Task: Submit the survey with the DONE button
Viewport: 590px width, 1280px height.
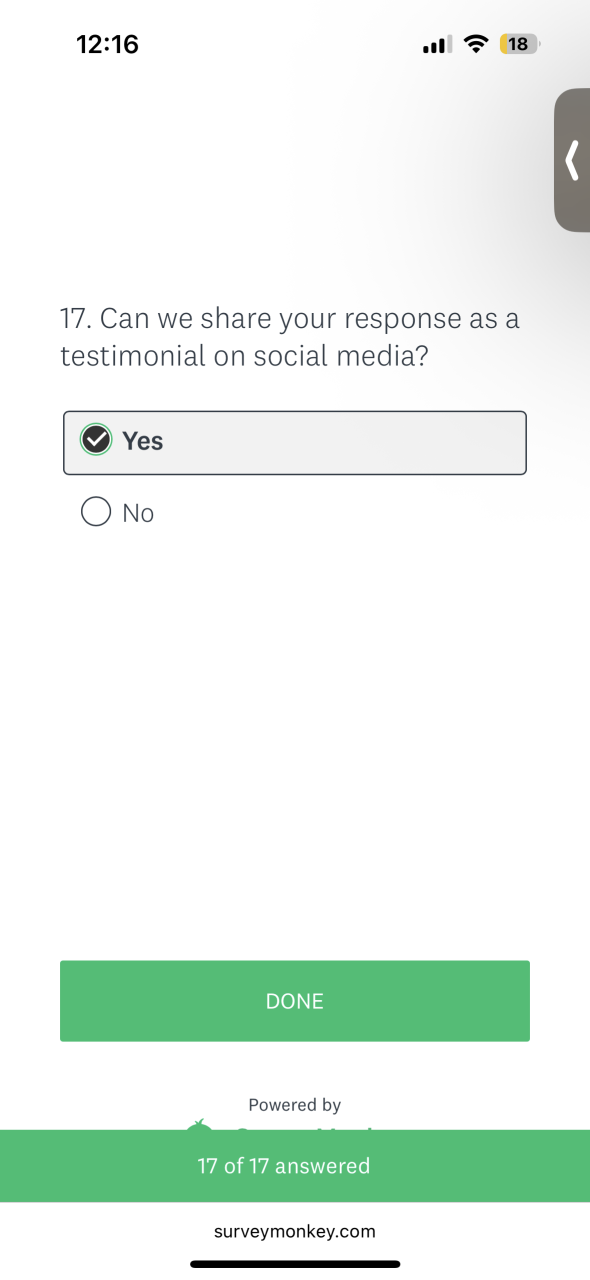Action: [295, 1001]
